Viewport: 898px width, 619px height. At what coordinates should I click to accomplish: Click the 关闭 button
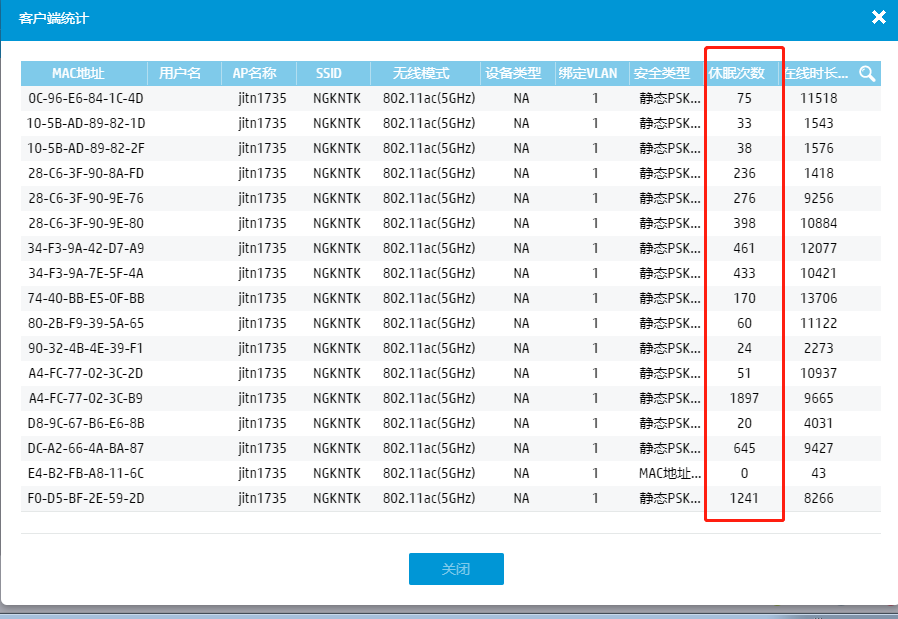456,569
